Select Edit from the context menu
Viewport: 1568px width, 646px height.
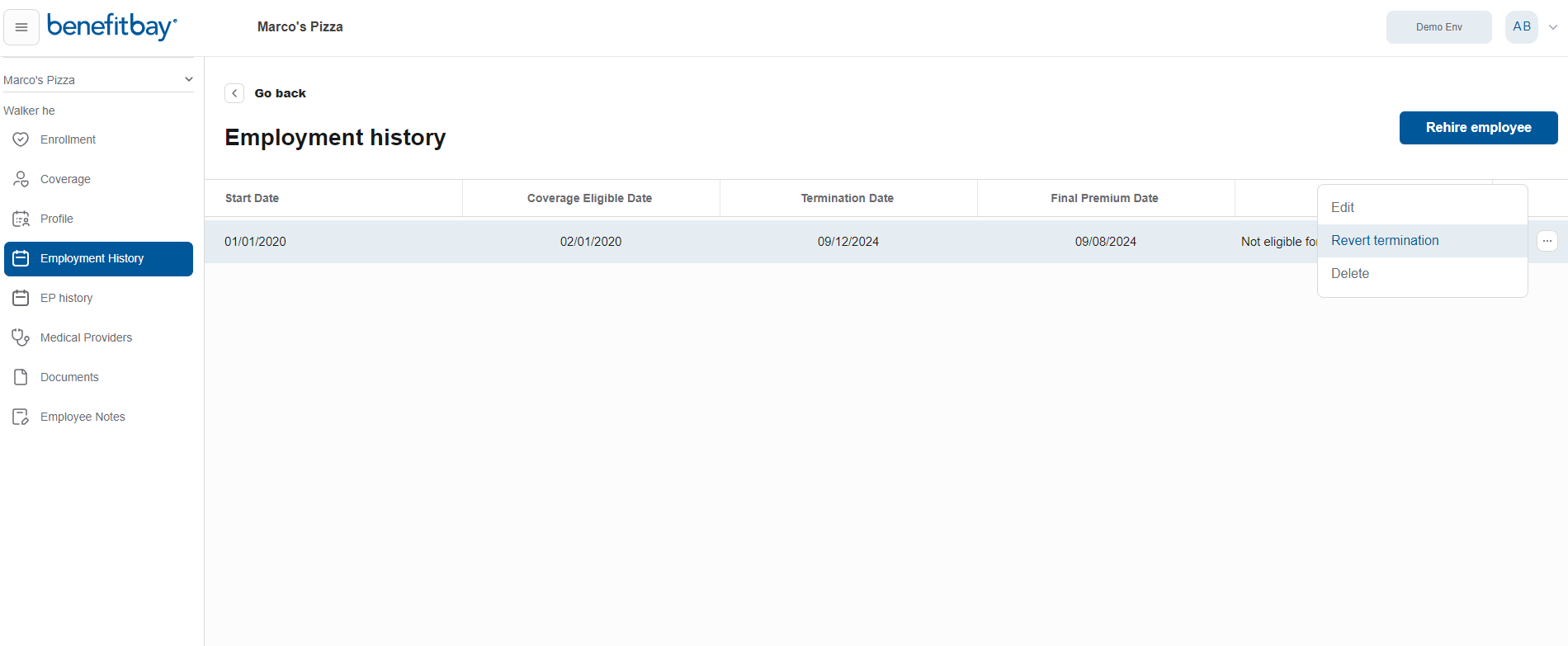(x=1343, y=208)
